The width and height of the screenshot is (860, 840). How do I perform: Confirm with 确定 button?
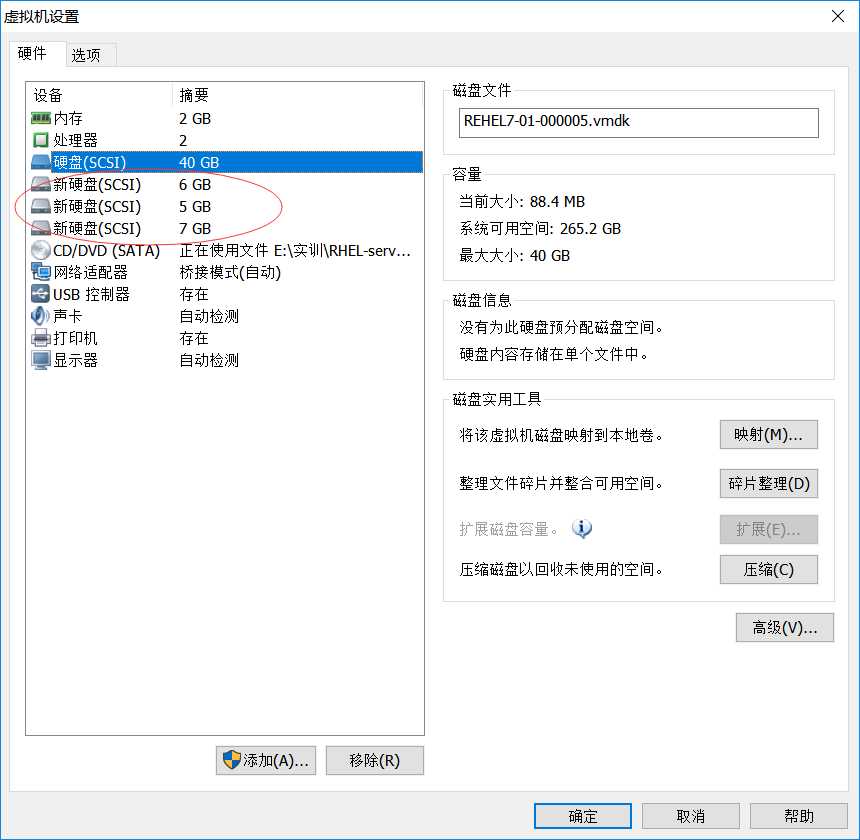click(582, 816)
